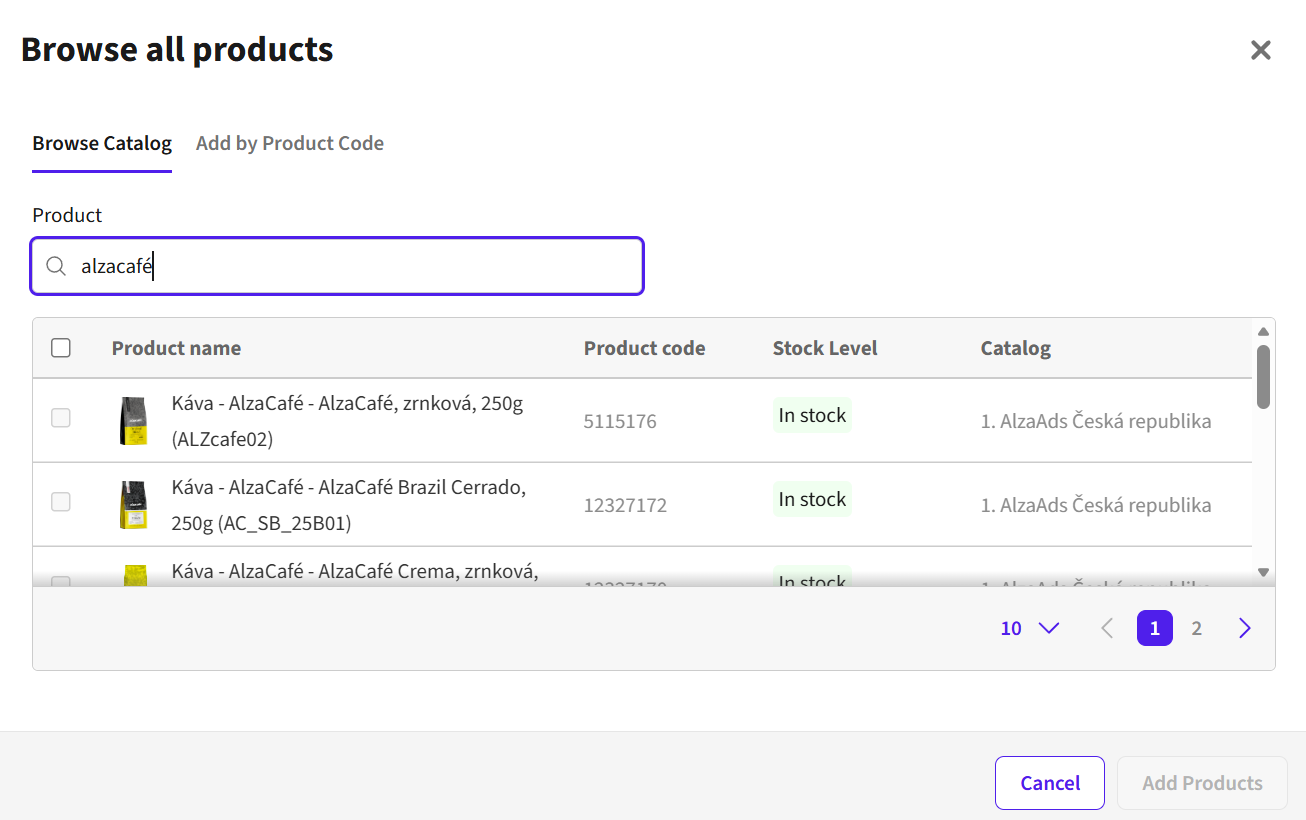Click product name AlzaCafé Brazil Cerrado

click(x=349, y=505)
